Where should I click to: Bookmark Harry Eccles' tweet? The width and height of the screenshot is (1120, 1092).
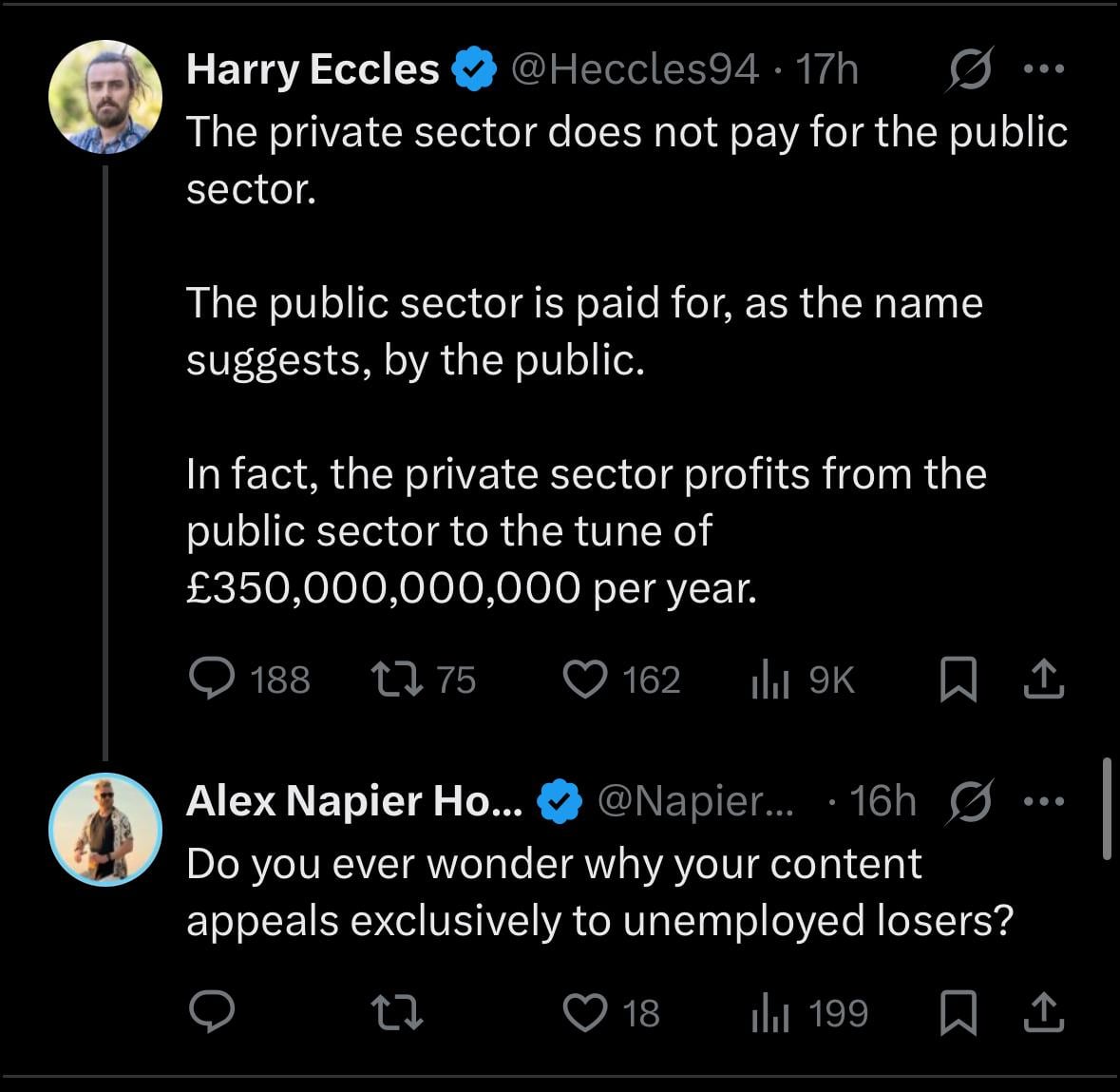(x=958, y=680)
